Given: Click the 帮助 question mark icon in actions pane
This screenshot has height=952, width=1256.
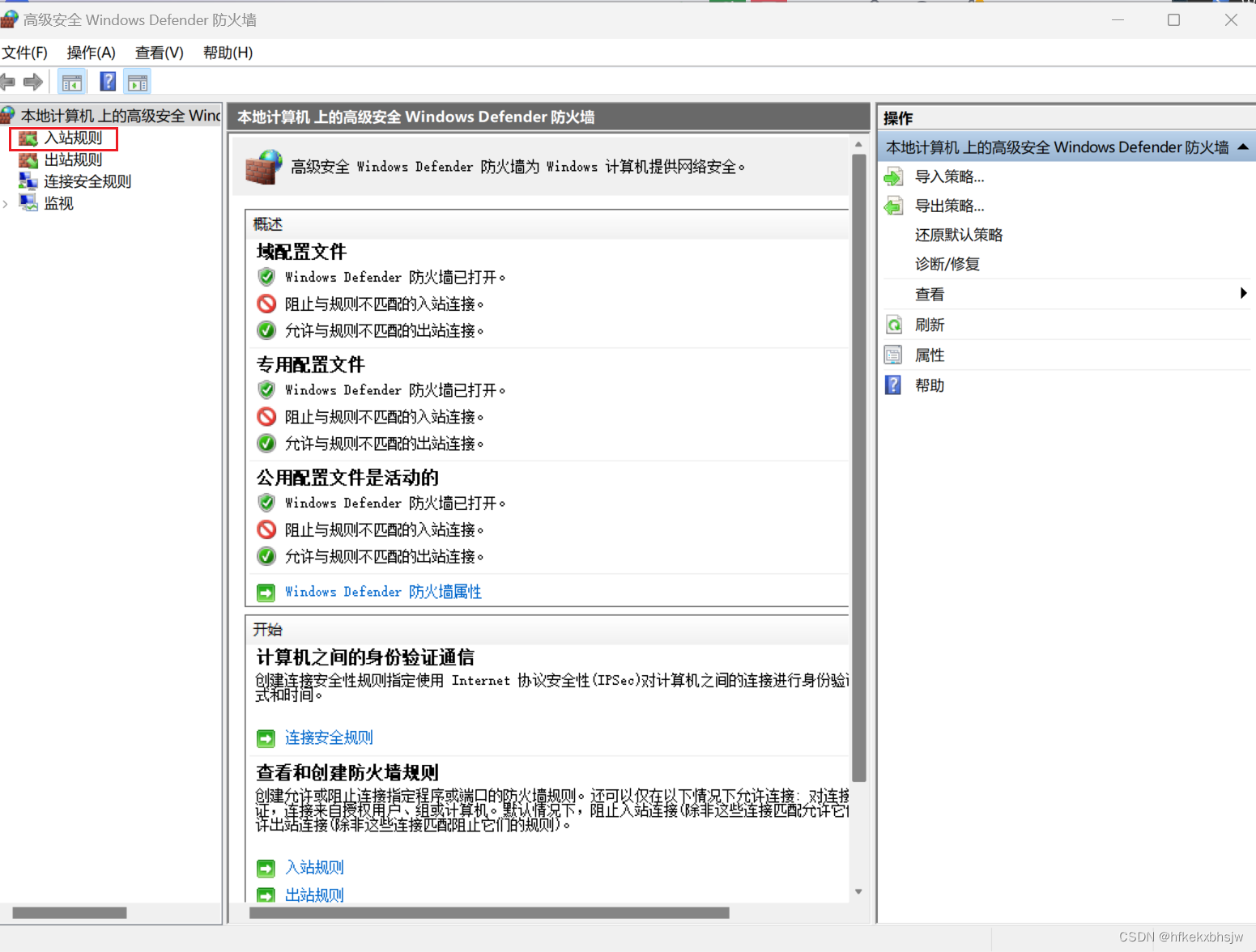Looking at the screenshot, I should pos(893,385).
